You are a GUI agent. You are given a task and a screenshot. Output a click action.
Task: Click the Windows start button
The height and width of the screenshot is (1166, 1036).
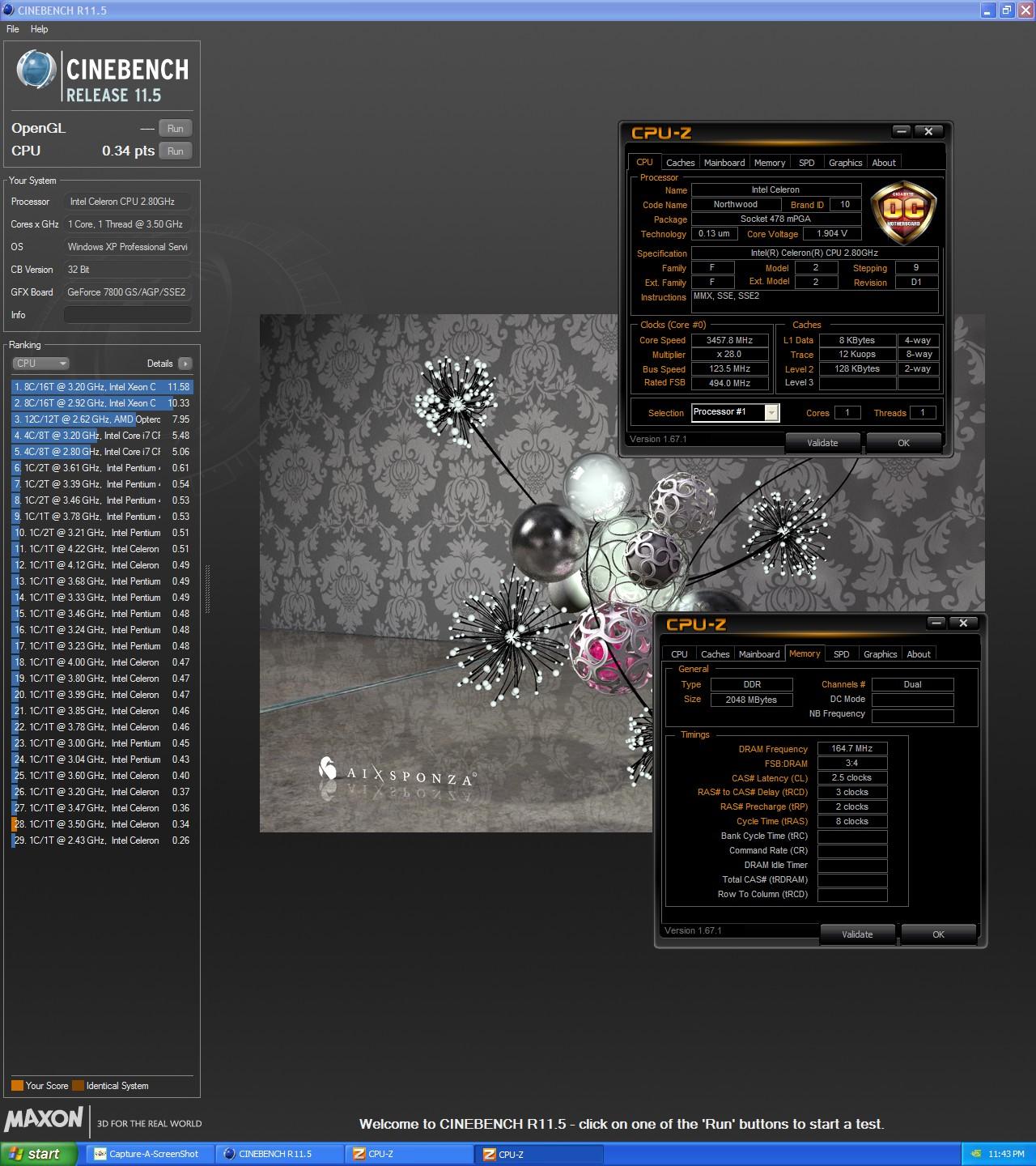point(39,1154)
